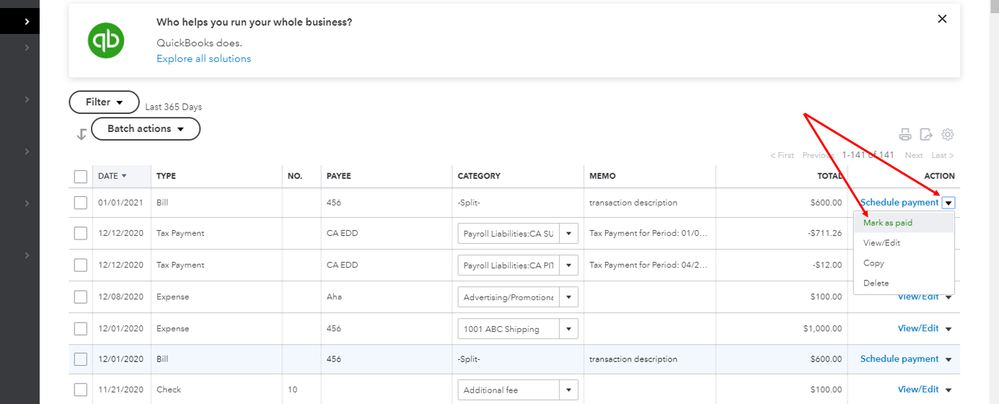Screen dimensions: 999x404
Task: Choose Copy from the action menu
Action: point(874,263)
